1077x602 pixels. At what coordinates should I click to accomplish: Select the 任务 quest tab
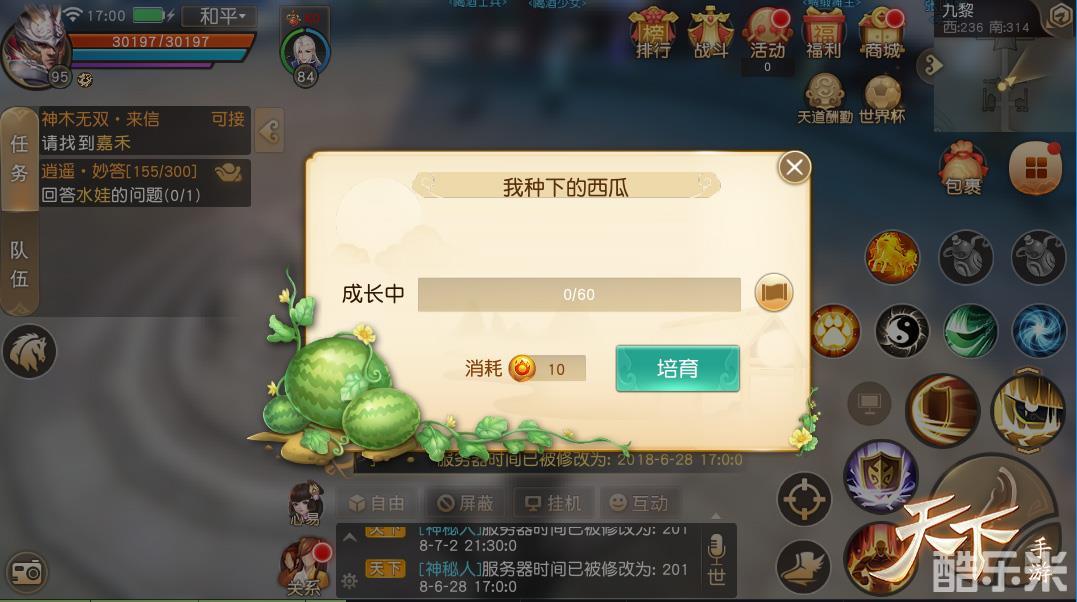tap(19, 159)
